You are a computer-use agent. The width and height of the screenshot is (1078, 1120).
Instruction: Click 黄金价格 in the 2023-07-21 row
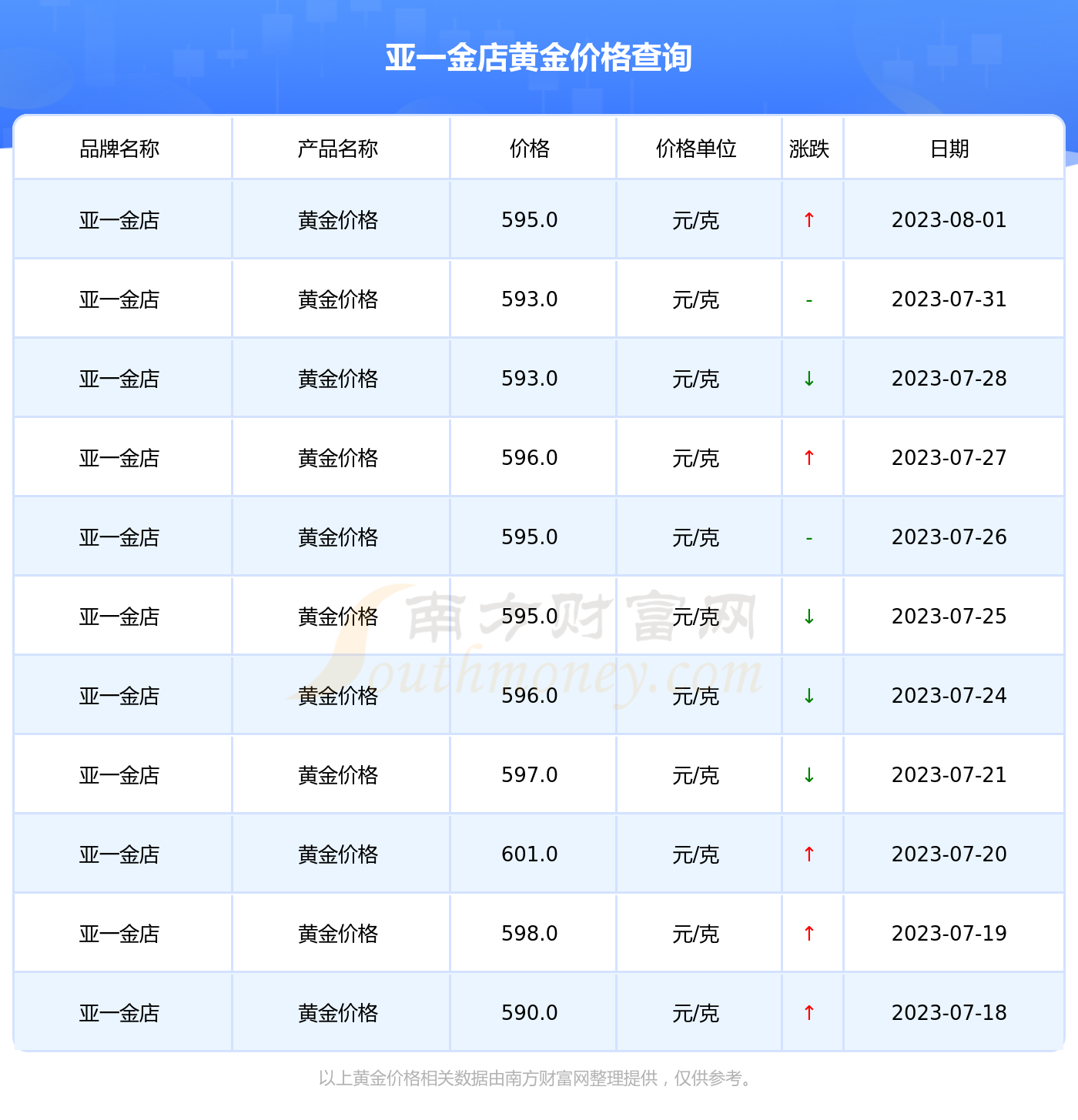click(338, 776)
